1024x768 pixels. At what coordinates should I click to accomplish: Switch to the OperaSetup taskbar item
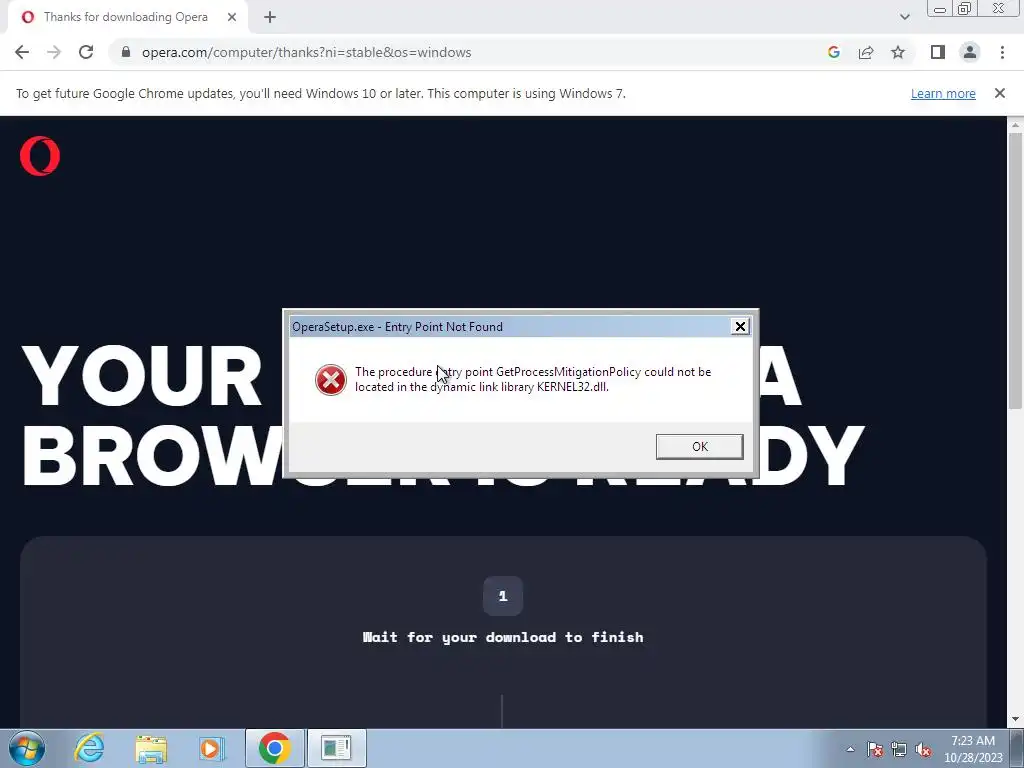(x=336, y=748)
